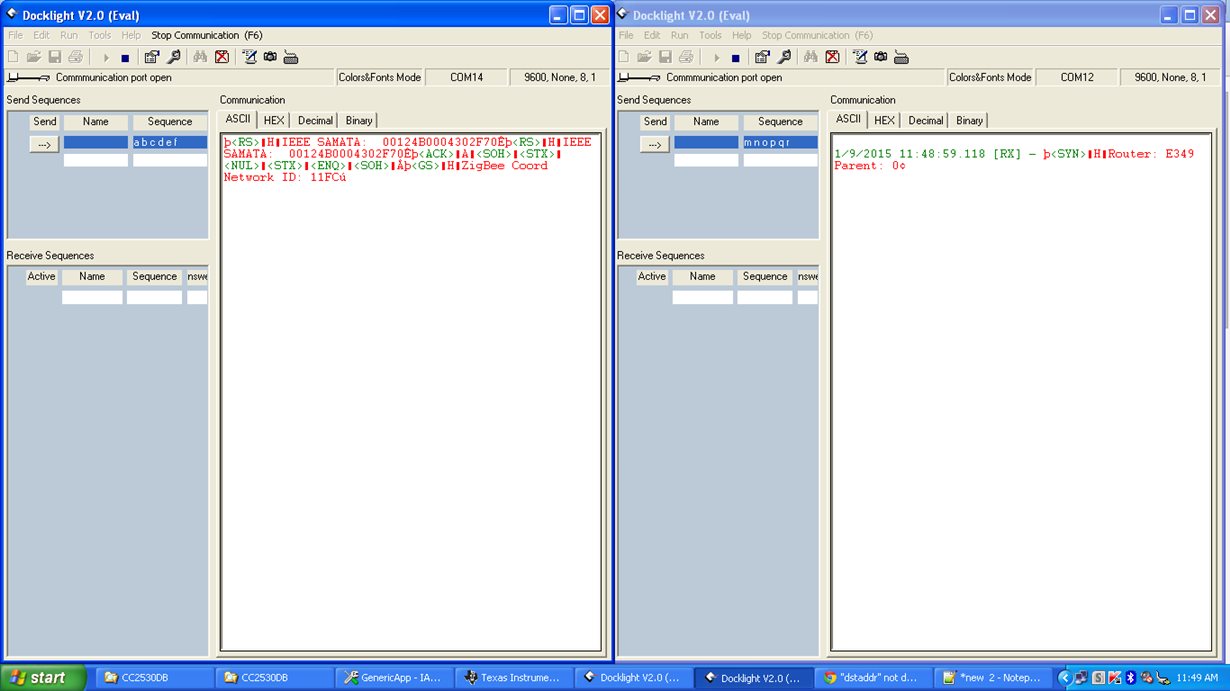Open the options wrench icon in COM12 window

pyautogui.click(x=784, y=57)
